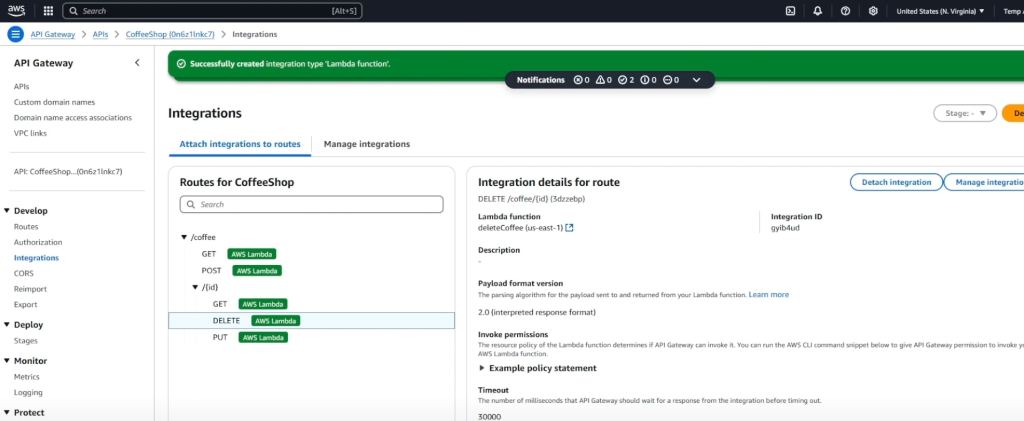Collapse the API Gateway side panel arrow
This screenshot has height=421, width=1024.
point(137,63)
